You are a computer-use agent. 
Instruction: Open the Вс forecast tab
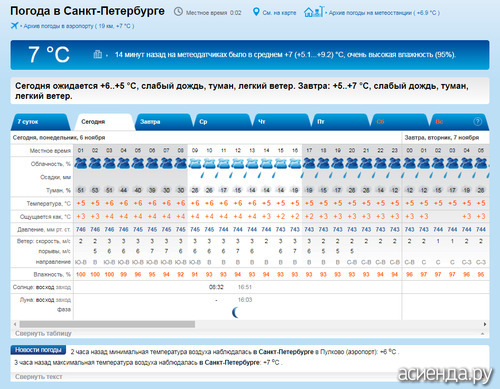tap(459, 122)
